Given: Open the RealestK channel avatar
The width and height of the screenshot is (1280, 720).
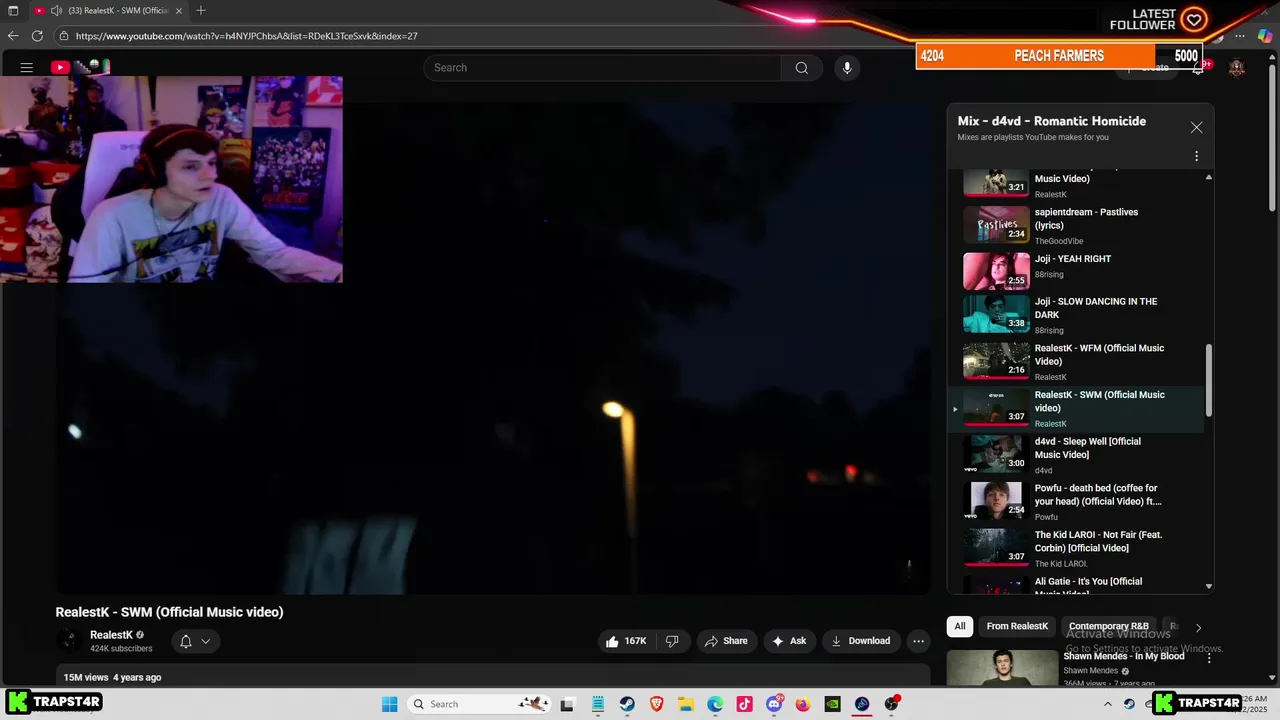Looking at the screenshot, I should (x=70, y=641).
